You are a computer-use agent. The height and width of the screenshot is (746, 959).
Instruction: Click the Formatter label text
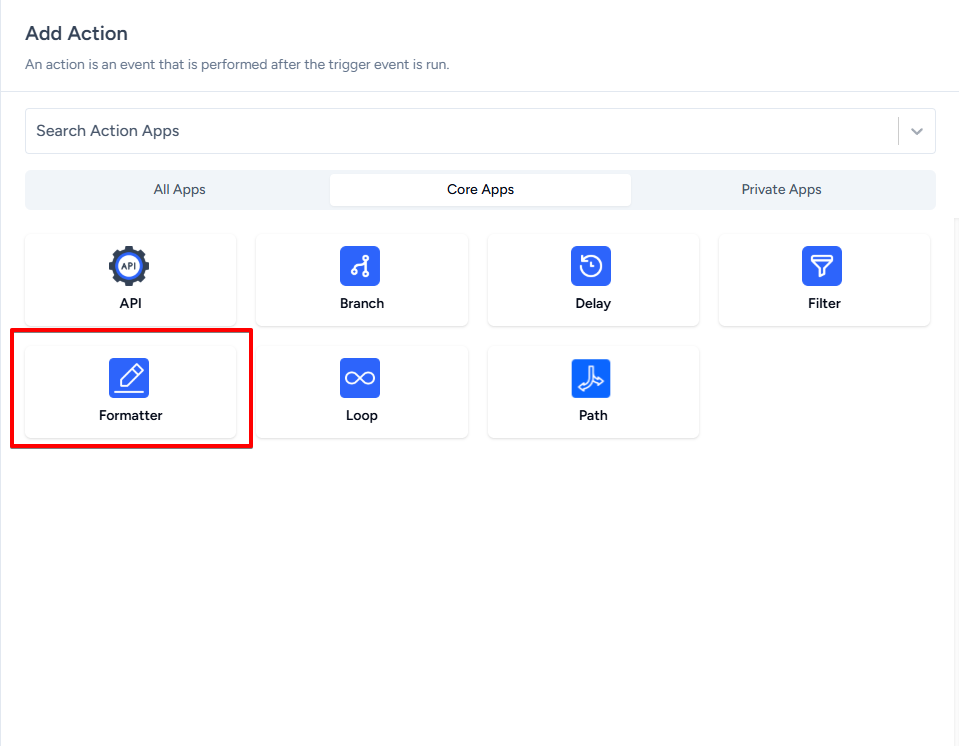coord(131,415)
